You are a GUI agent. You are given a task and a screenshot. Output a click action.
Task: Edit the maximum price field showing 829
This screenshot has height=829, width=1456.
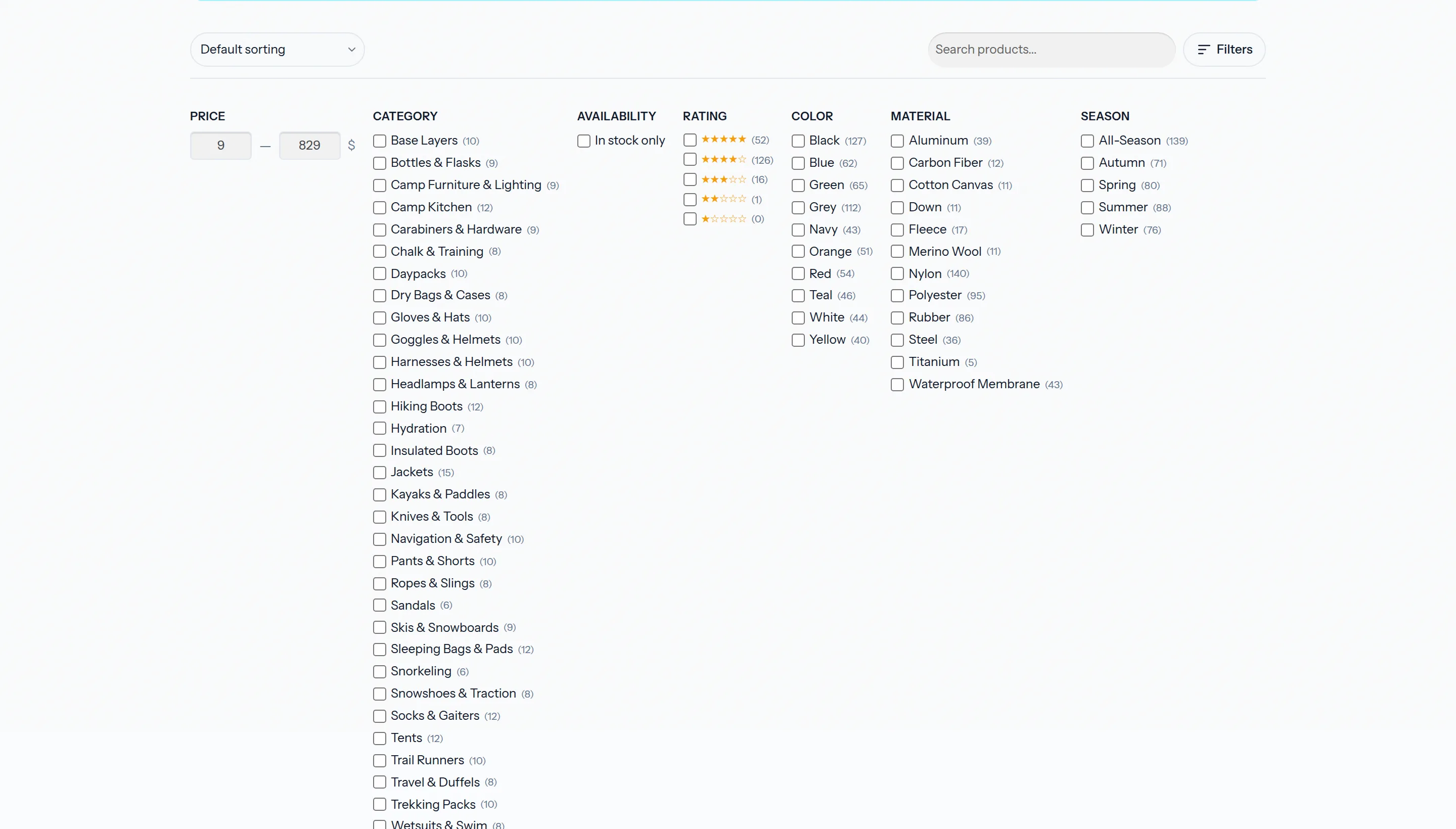(310, 145)
